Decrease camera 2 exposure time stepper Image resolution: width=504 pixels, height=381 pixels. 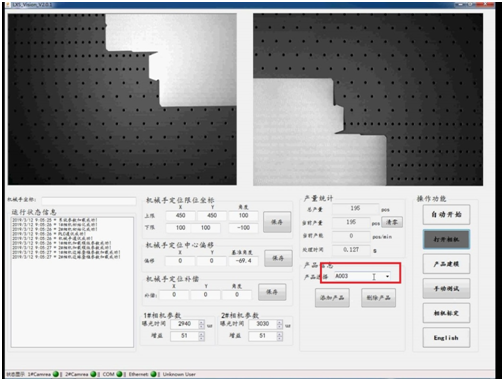279,326
